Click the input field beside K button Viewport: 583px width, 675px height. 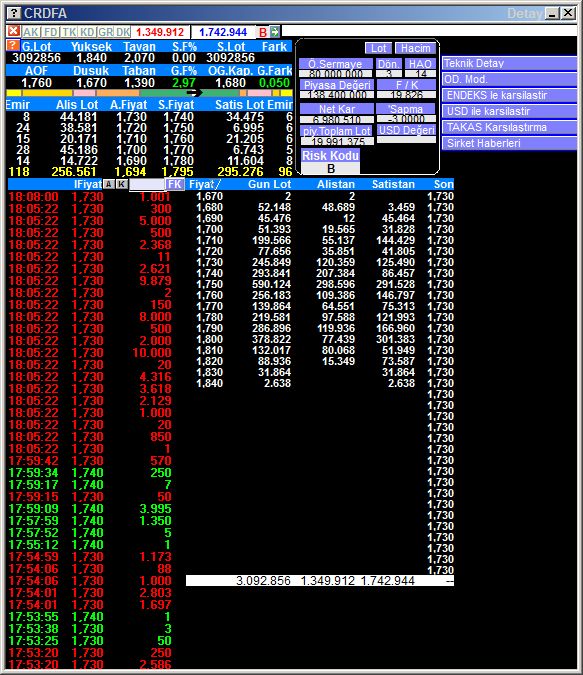(x=147, y=184)
